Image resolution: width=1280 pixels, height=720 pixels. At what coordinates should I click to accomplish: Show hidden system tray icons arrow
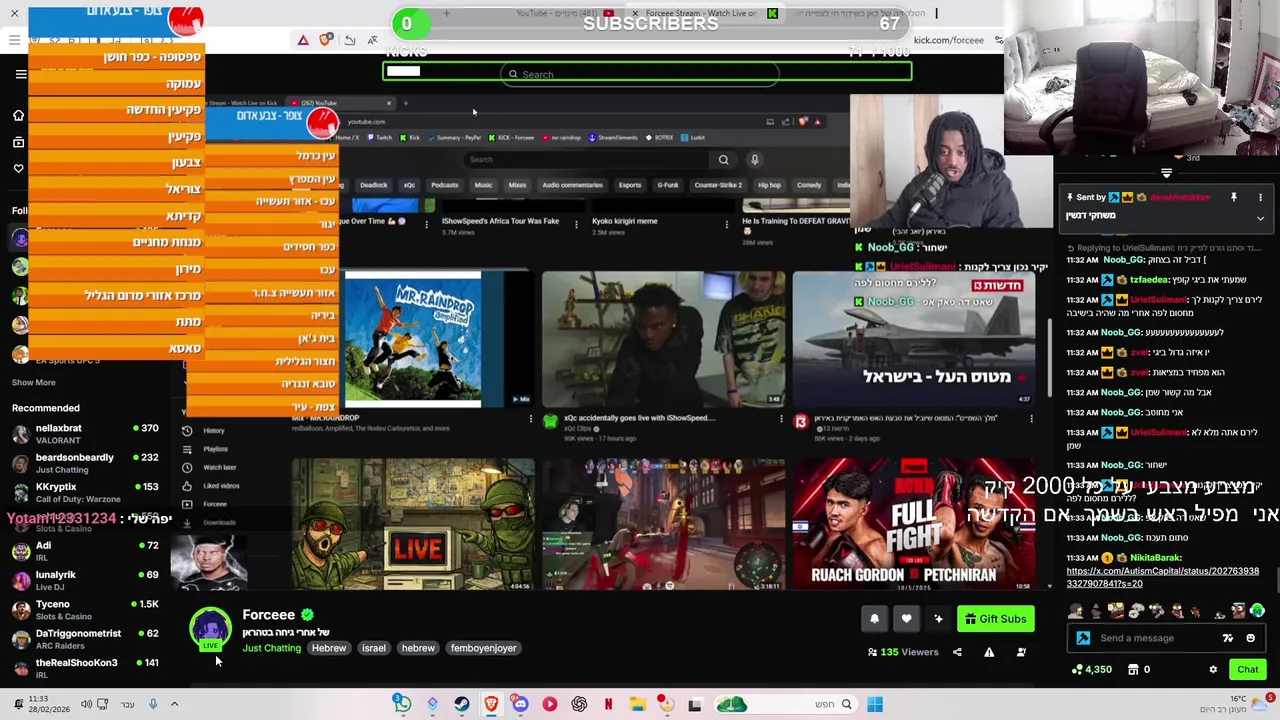click(174, 704)
